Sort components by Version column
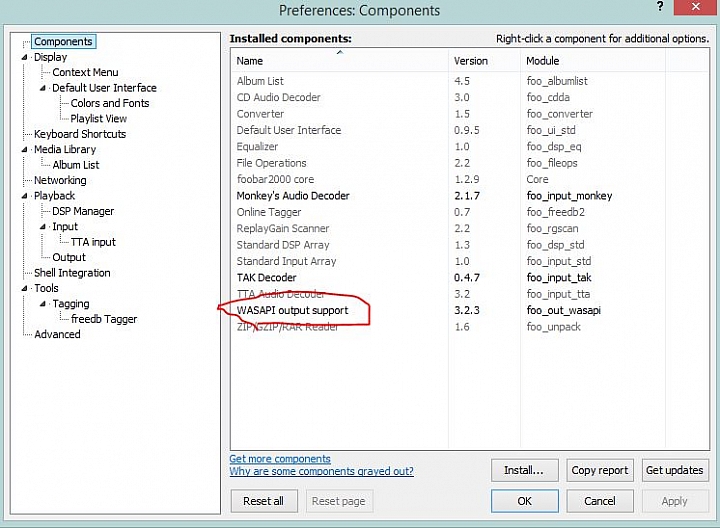The image size is (720, 528). (x=484, y=61)
